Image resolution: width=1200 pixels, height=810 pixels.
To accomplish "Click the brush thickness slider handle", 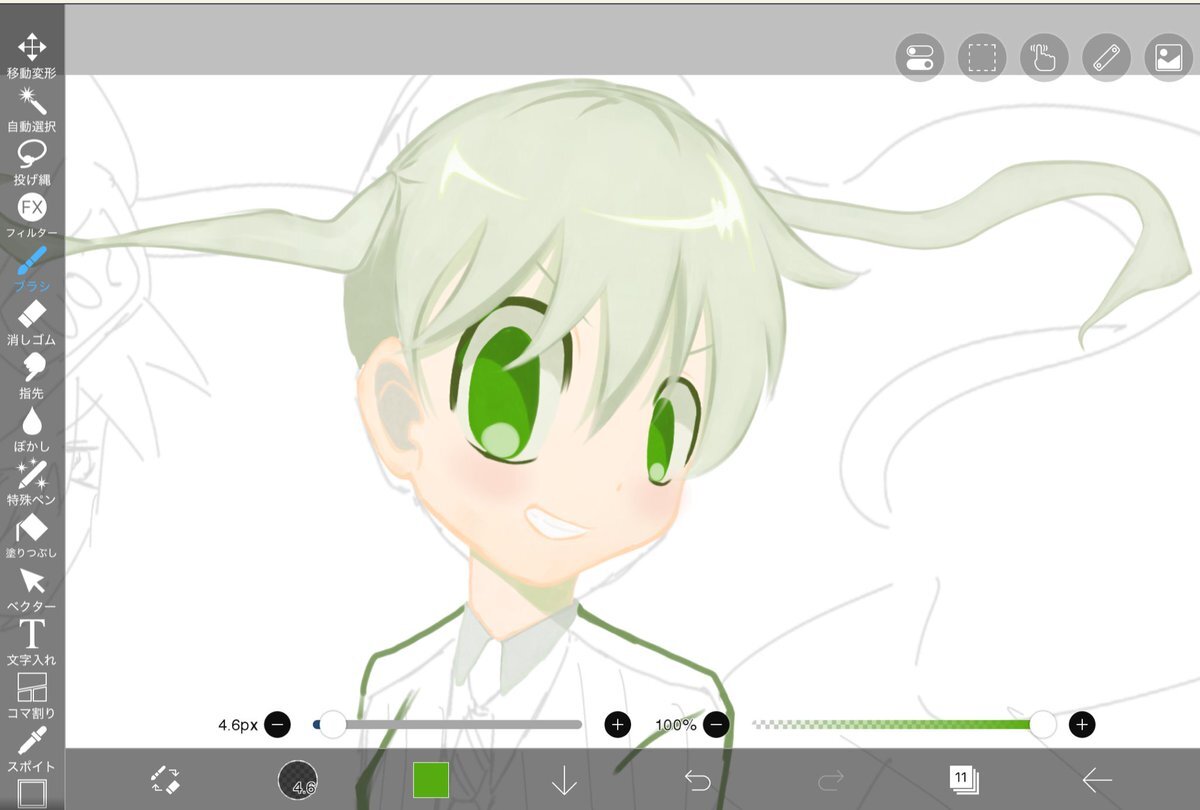I will pyautogui.click(x=332, y=724).
